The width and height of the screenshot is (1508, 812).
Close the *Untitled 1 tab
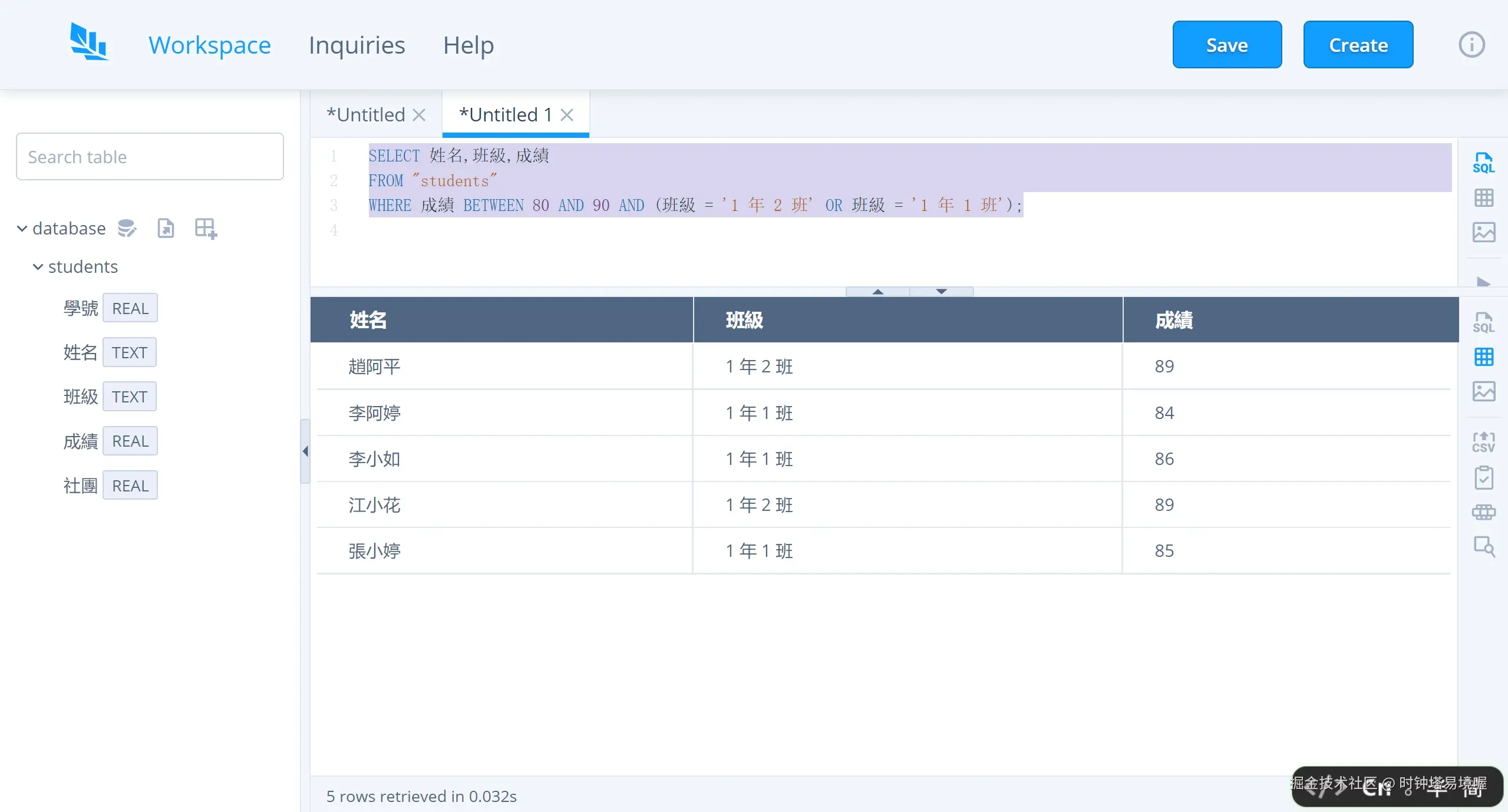(x=567, y=115)
